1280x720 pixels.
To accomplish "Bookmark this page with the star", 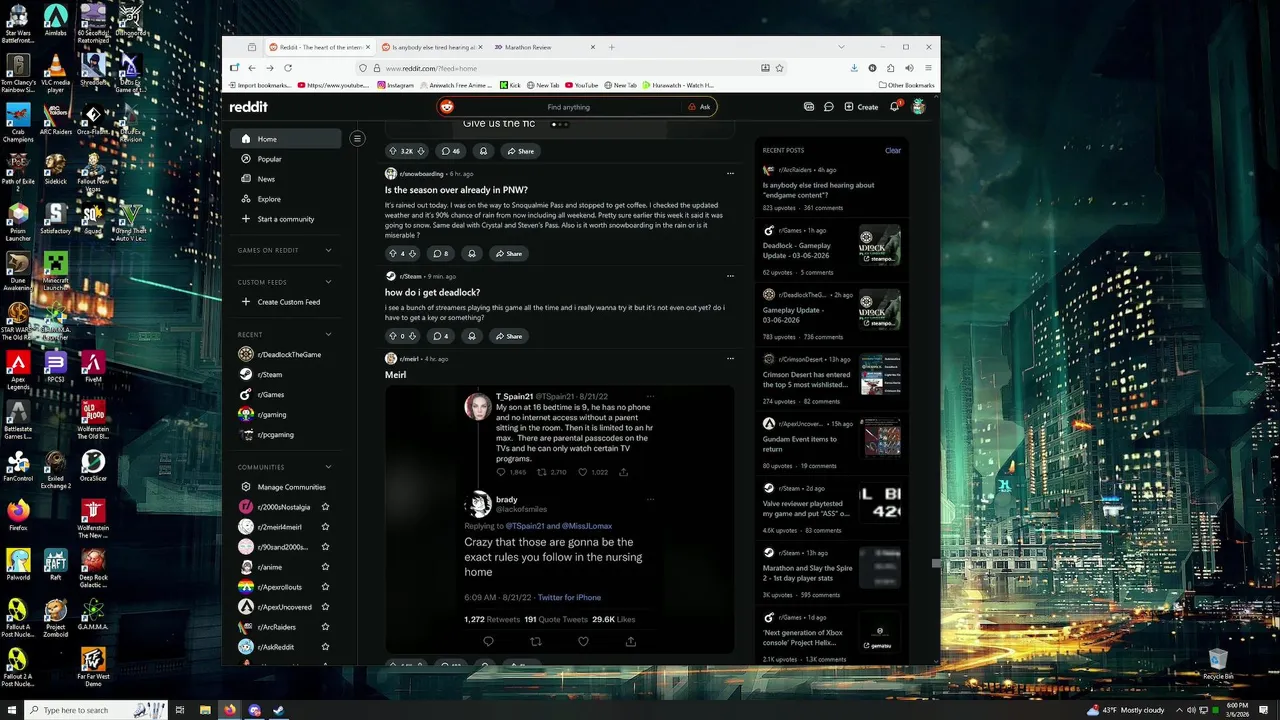I will click(x=779, y=68).
